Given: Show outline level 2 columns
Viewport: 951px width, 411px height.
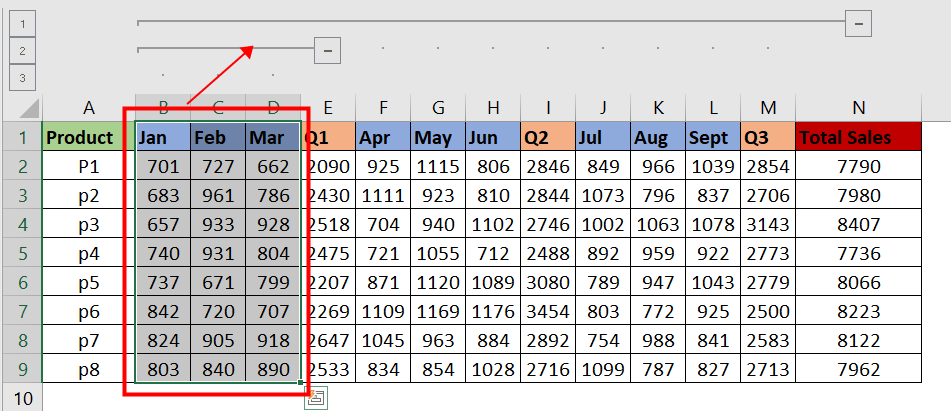Looking at the screenshot, I should (21, 49).
